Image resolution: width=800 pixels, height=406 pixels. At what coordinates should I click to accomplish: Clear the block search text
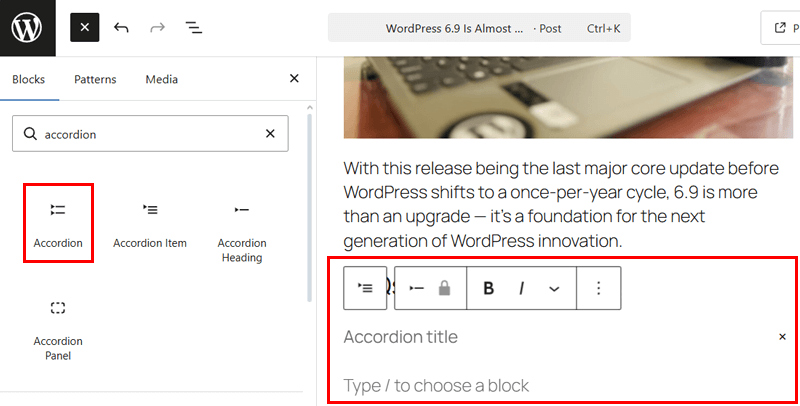pos(270,134)
